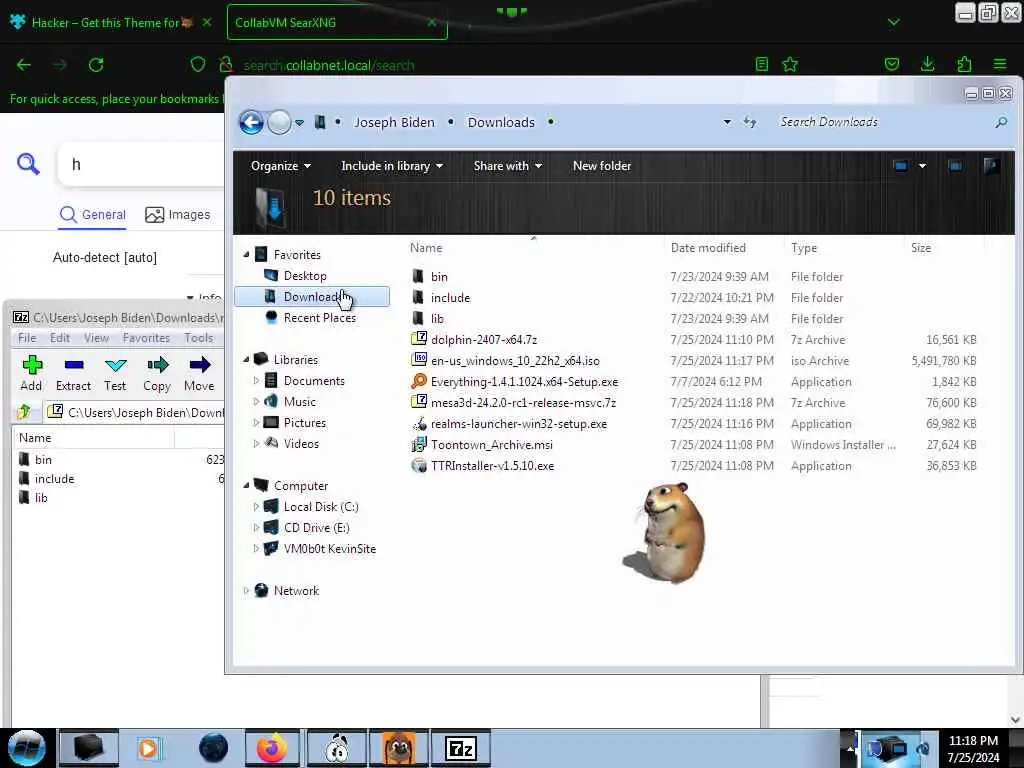
Task: Click Explorer's Forward navigation button
Action: (280, 122)
